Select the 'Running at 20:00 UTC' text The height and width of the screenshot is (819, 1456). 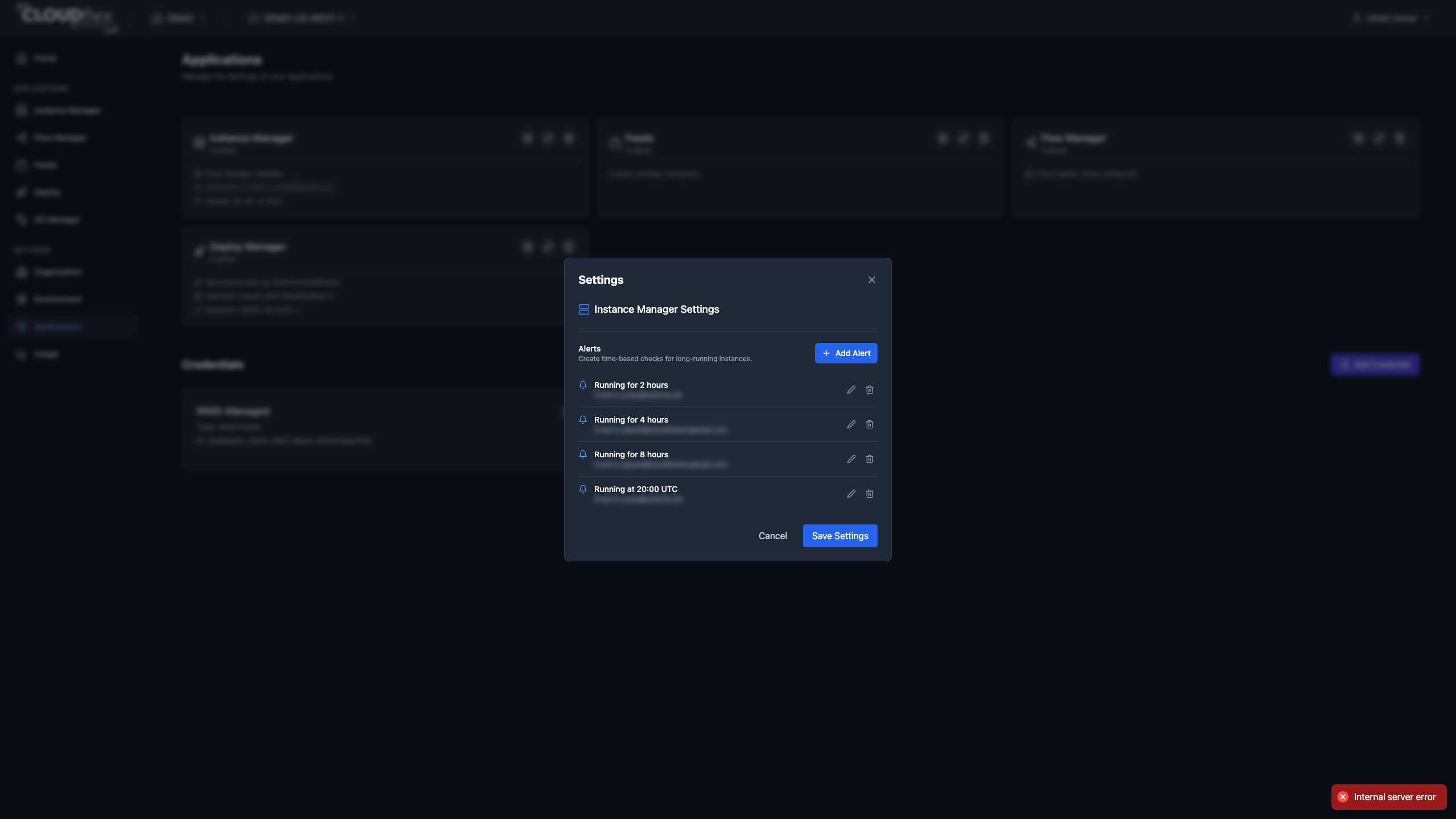point(636,489)
